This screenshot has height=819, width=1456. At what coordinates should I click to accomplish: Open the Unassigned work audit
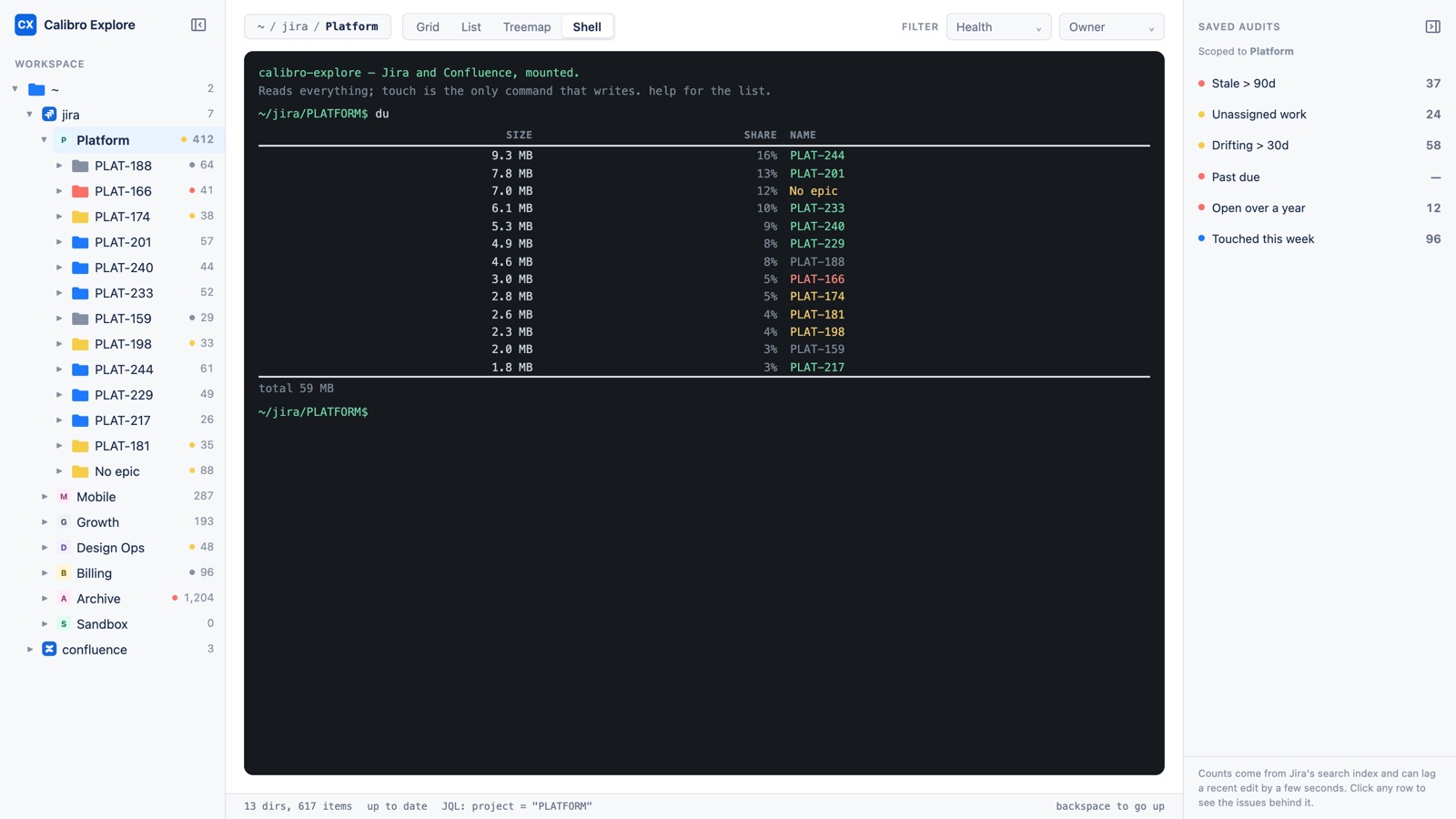[x=1319, y=115]
